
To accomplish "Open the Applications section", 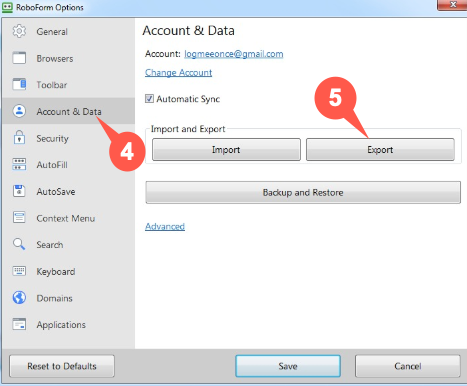I will [x=68, y=325].
